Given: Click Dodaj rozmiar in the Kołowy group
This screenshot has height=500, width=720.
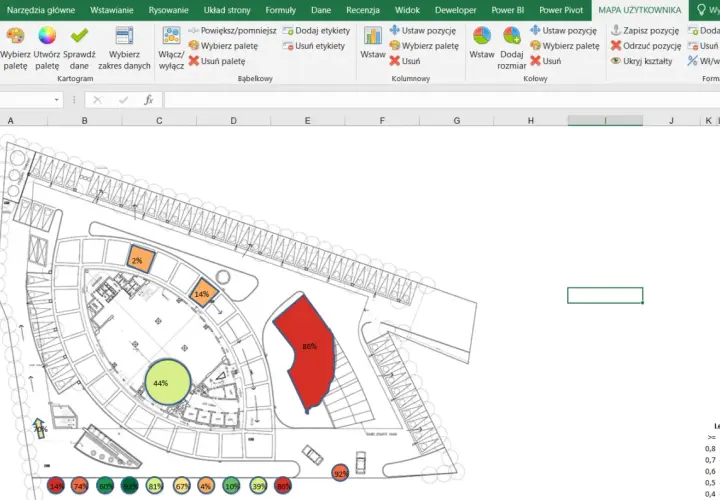Looking at the screenshot, I should (x=512, y=48).
